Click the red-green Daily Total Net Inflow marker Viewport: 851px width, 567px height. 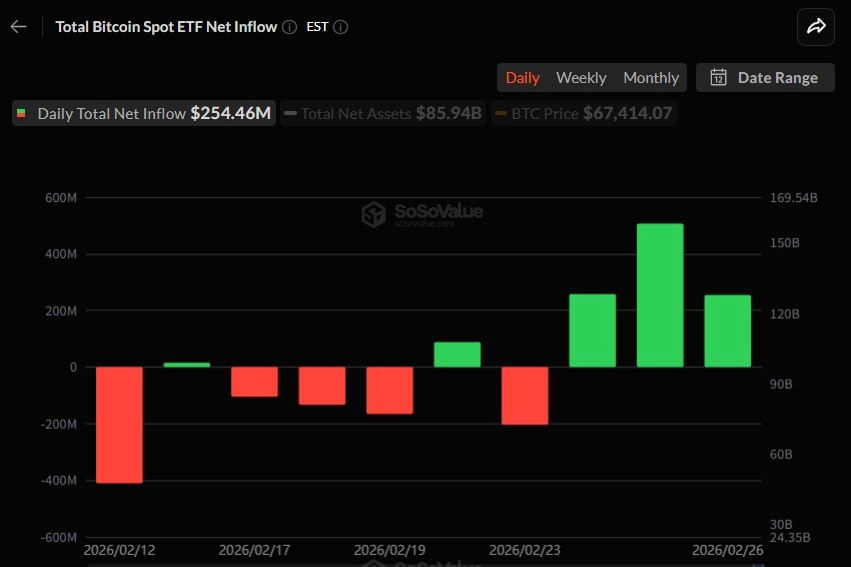[21, 113]
